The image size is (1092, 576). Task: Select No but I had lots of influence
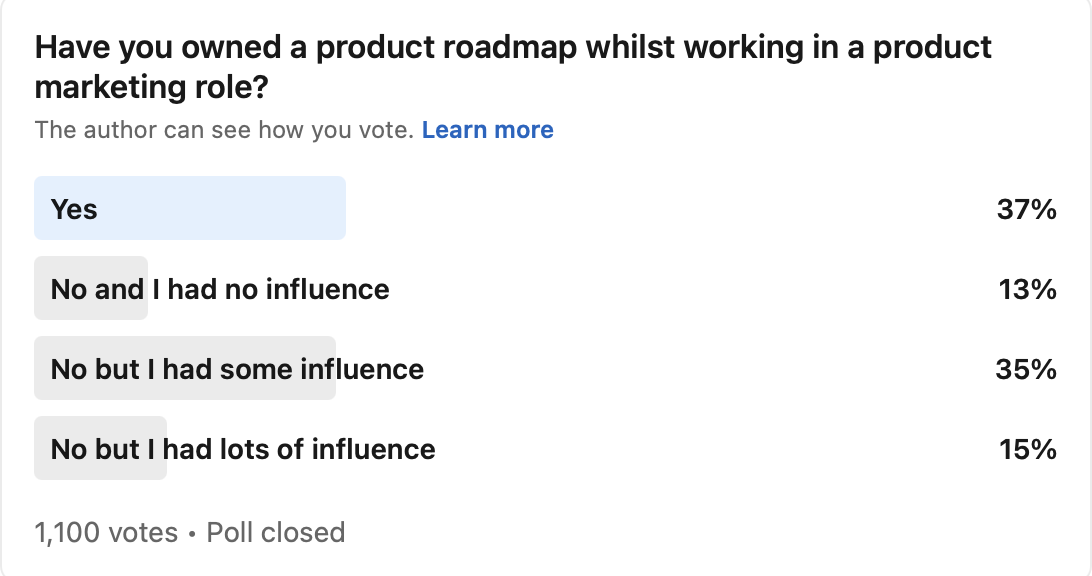coord(545,449)
